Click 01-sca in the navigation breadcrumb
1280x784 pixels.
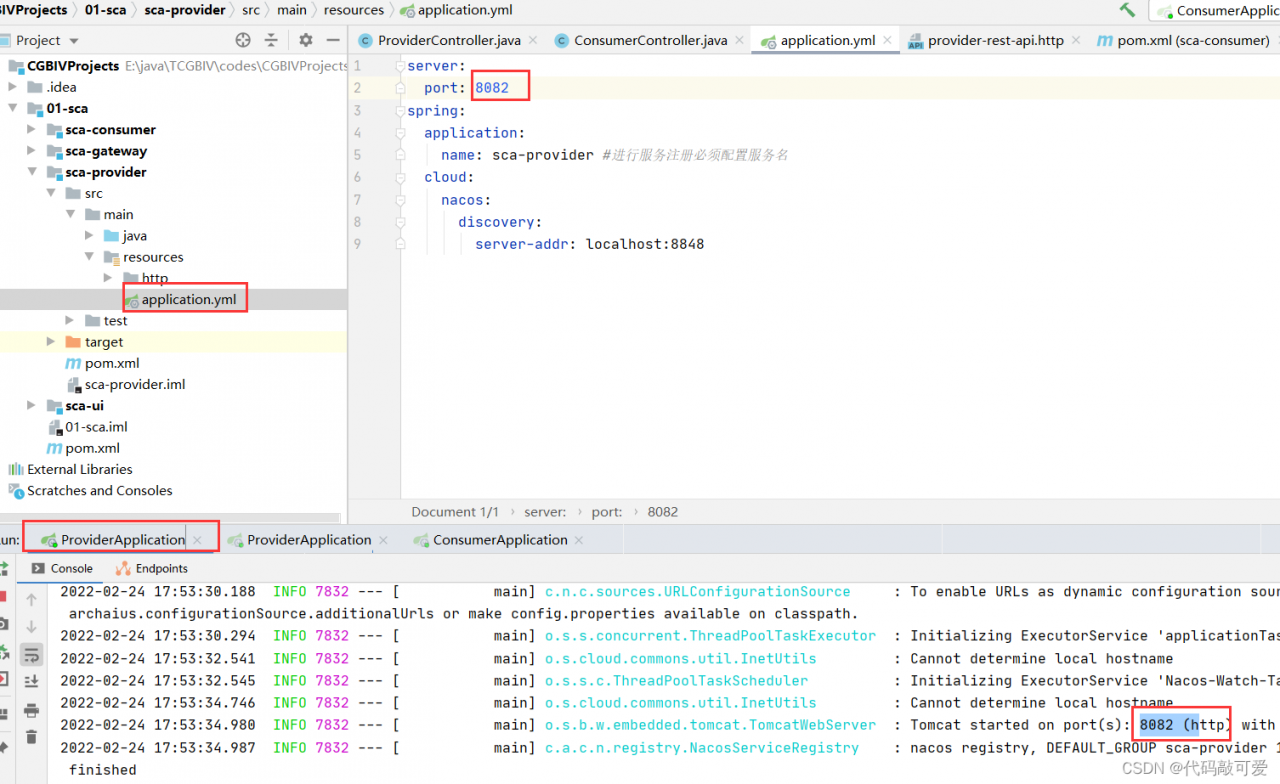106,10
